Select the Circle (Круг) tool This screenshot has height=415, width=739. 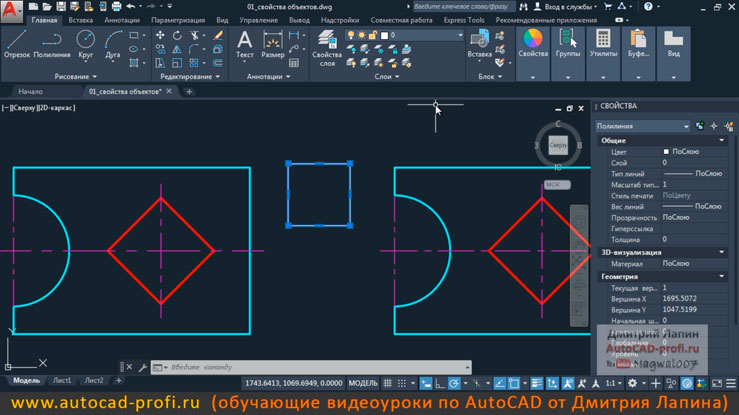(x=85, y=44)
